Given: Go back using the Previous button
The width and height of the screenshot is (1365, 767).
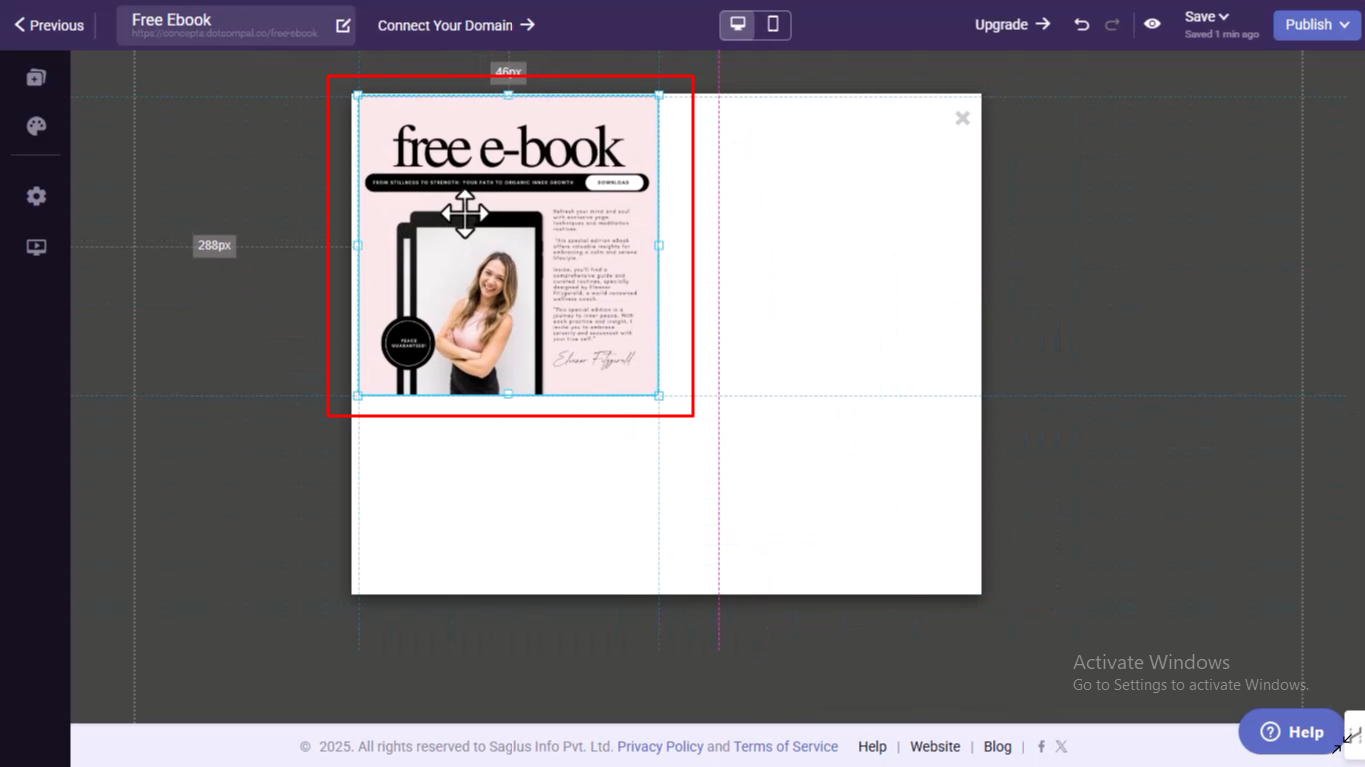Looking at the screenshot, I should [49, 25].
